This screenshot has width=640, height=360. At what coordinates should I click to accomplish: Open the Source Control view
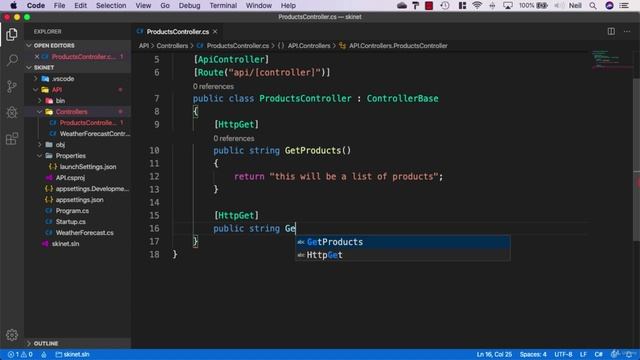pyautogui.click(x=12, y=86)
